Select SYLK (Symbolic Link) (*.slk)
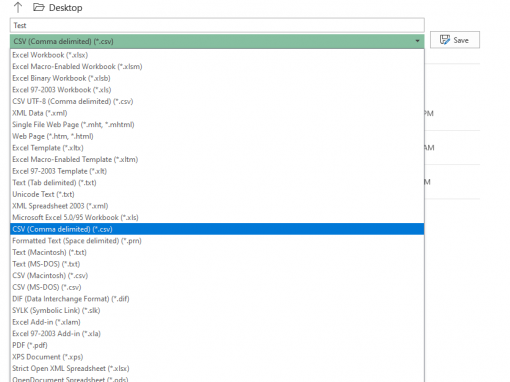This screenshot has width=510, height=382. click(x=217, y=310)
